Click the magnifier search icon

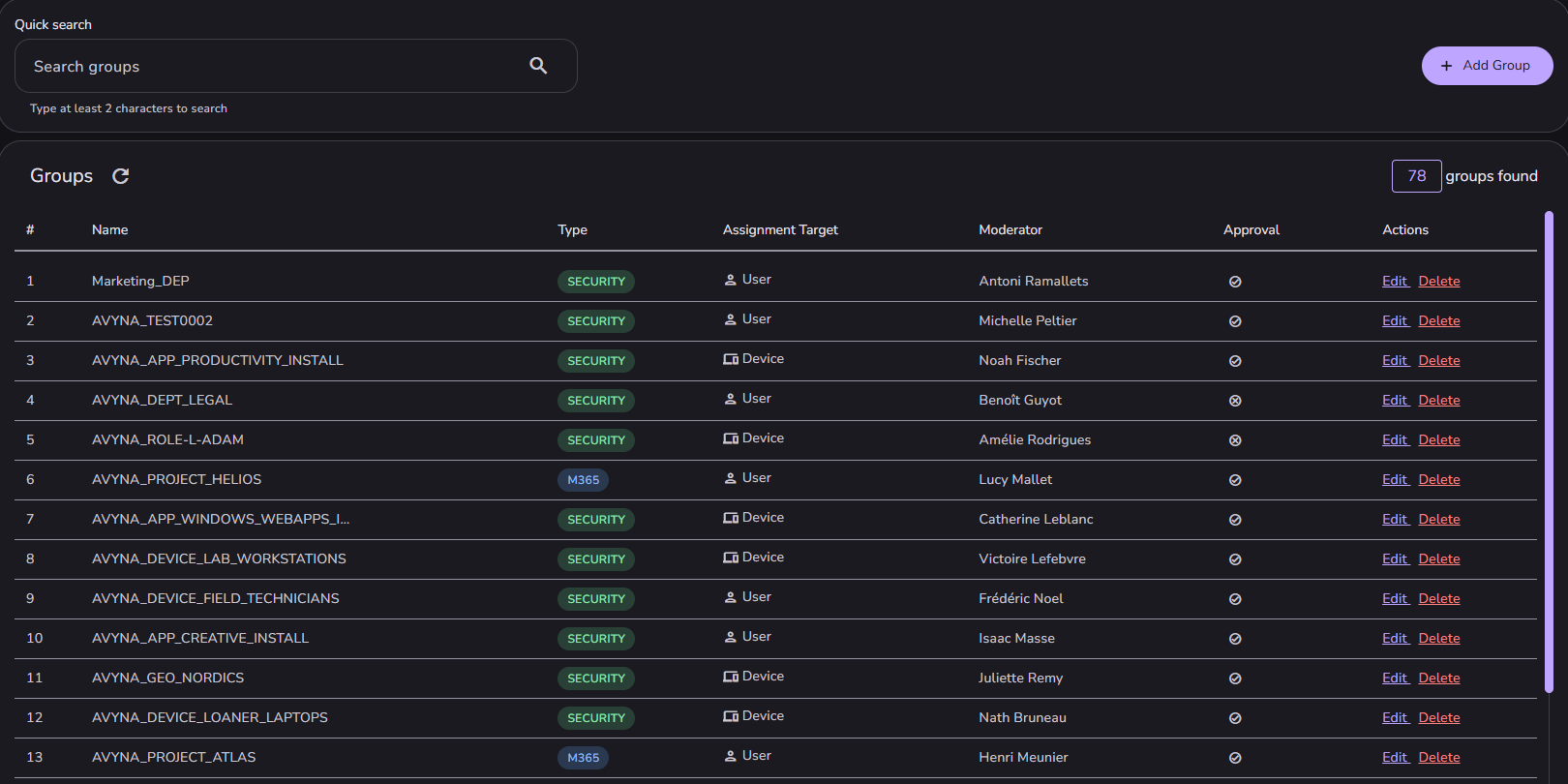click(538, 66)
